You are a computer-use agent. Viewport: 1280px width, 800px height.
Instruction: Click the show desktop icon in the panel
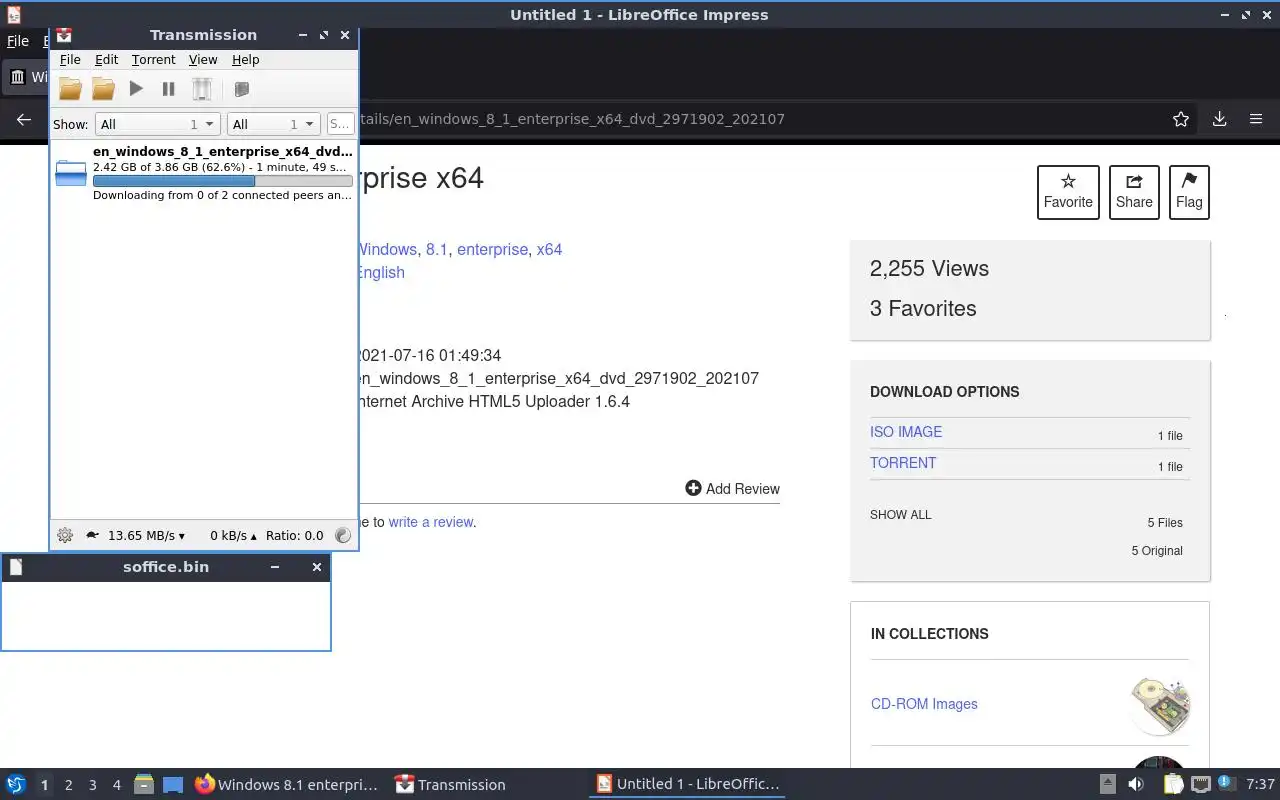tap(173, 785)
